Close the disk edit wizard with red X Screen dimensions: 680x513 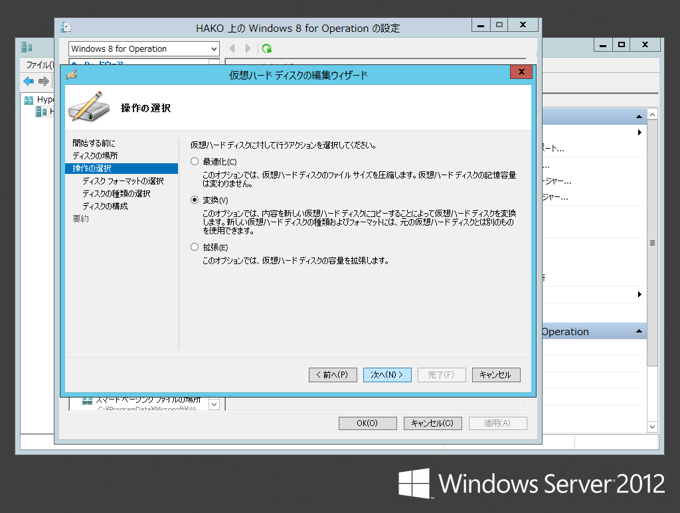(521, 72)
